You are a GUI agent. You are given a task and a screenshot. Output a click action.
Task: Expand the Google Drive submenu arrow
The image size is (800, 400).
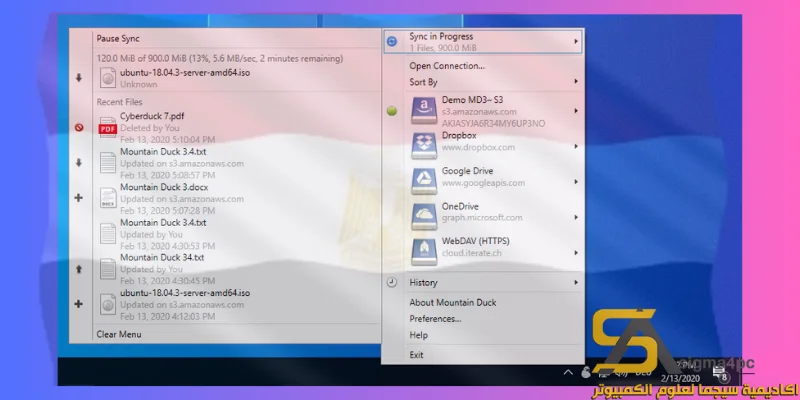(x=576, y=182)
